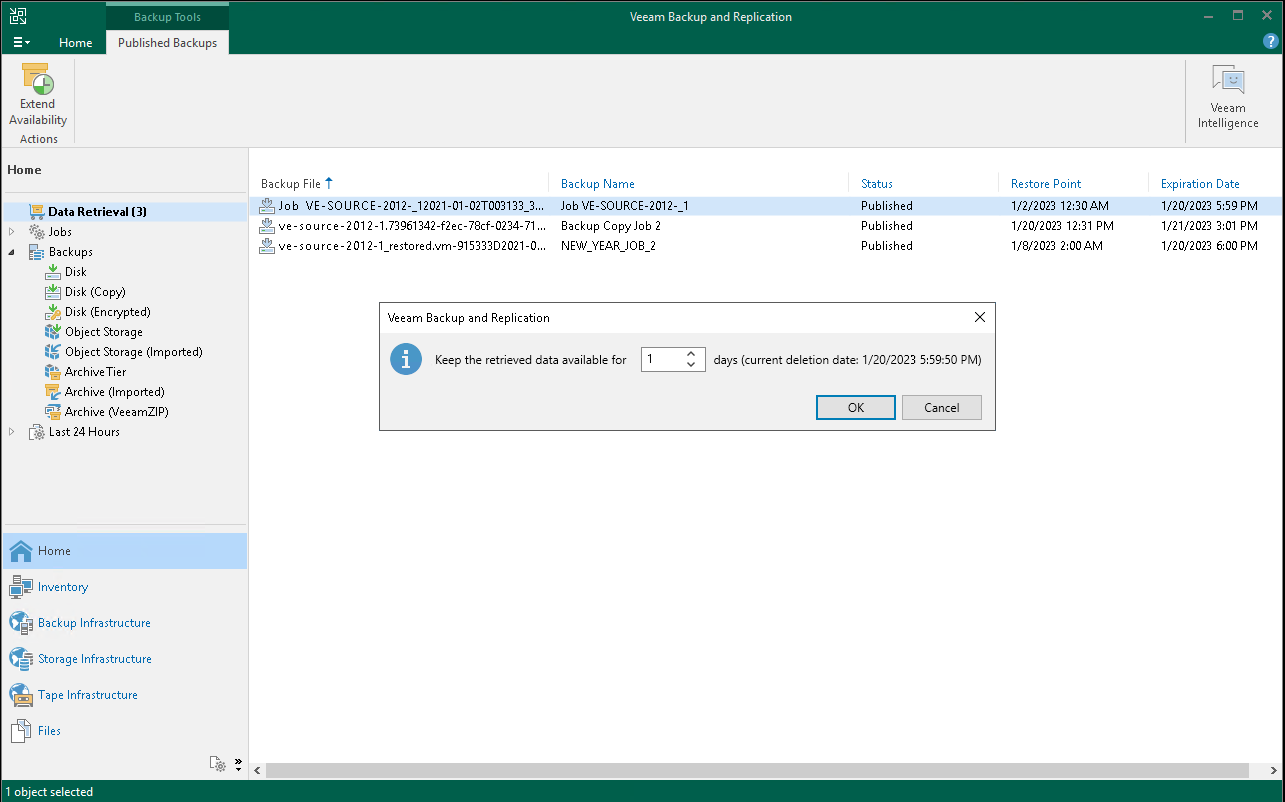Switch to the Home ribbon tab

(75, 43)
